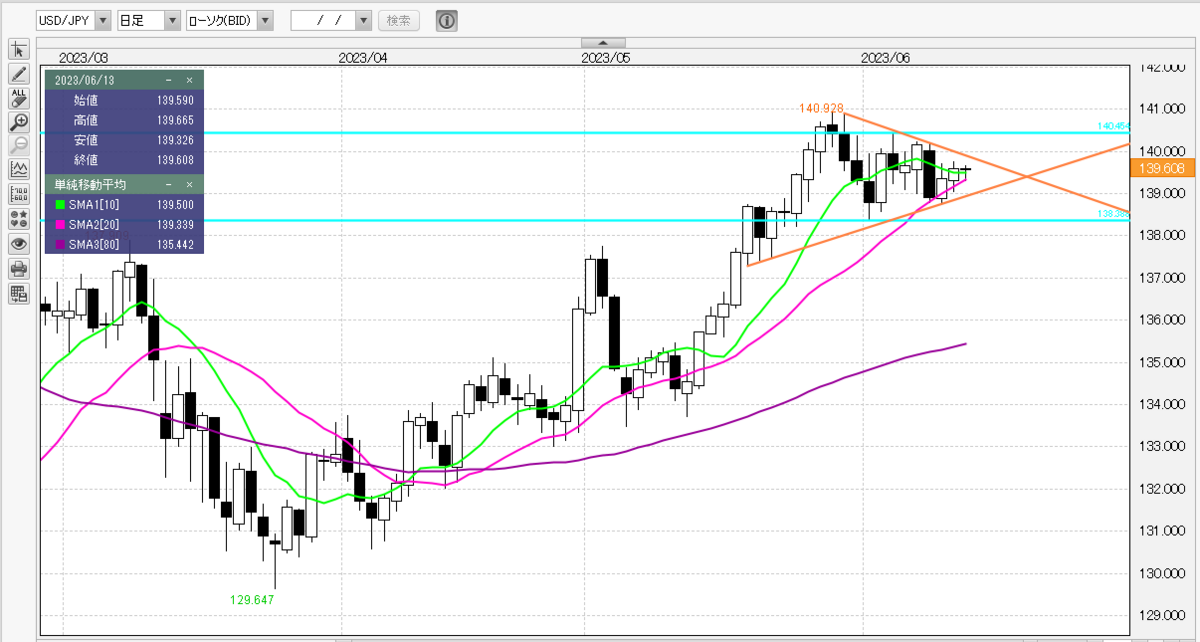
Task: Click the SMA1[10] value 139.500
Action: (176, 205)
